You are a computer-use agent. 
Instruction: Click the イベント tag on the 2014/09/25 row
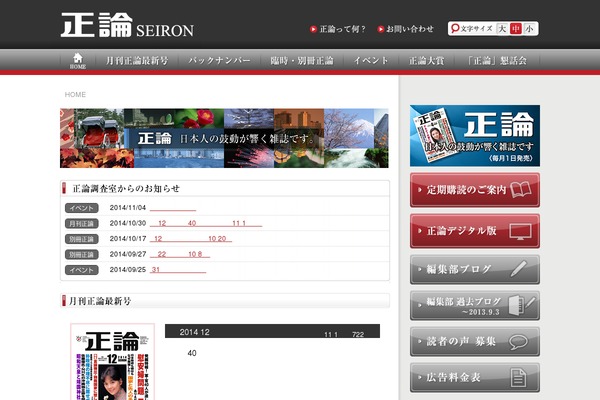point(82,270)
